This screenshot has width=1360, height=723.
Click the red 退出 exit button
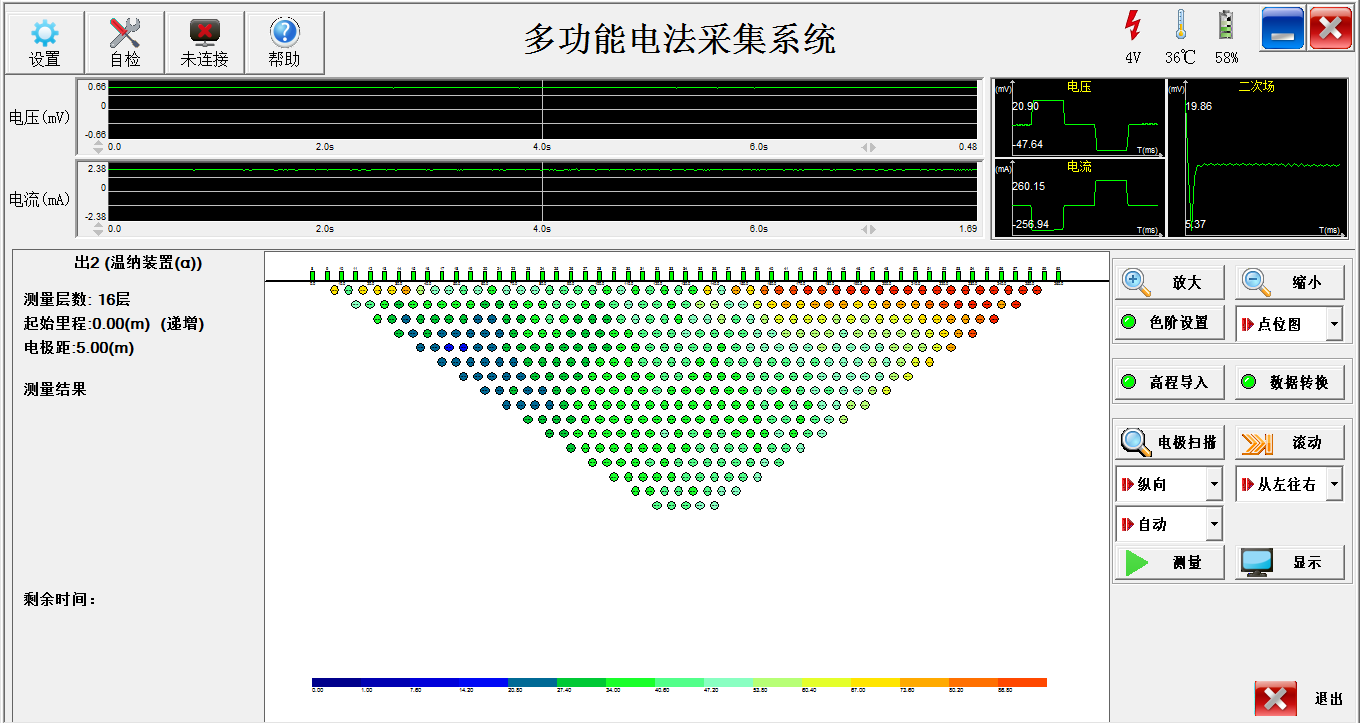pyautogui.click(x=1276, y=698)
